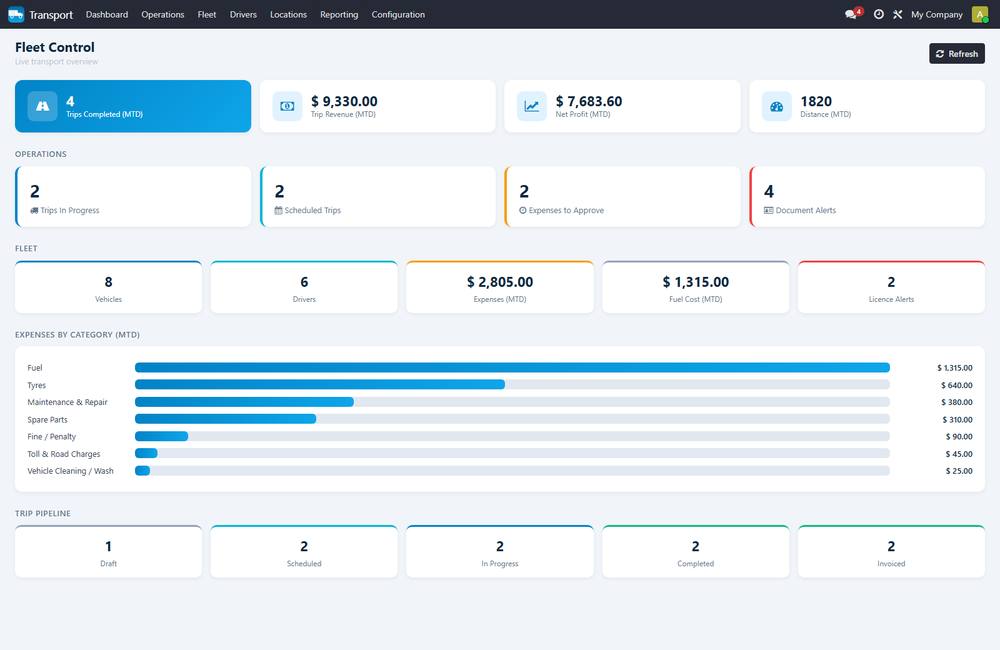Screen dimensions: 1000x650
Task: Click the $ 310.00 Spare Parts amount
Action: coord(957,420)
